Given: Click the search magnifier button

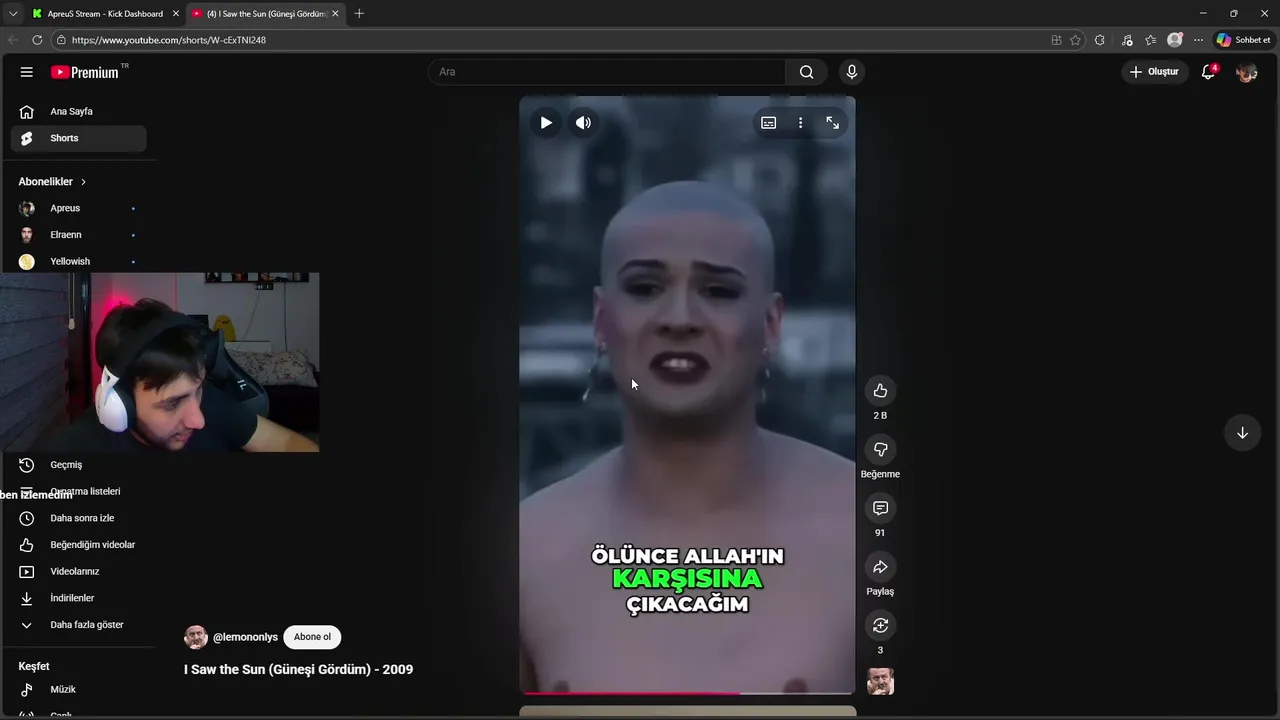Looking at the screenshot, I should tap(806, 72).
